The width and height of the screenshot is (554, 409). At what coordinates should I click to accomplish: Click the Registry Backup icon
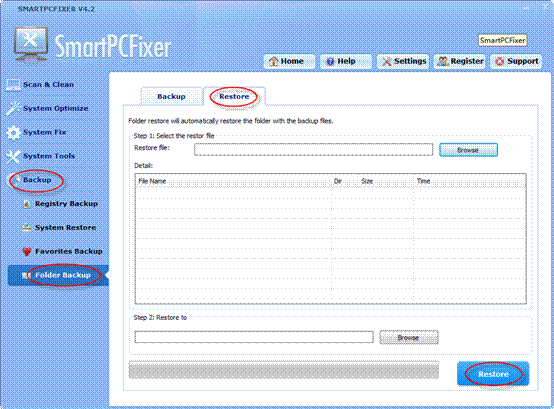[x=27, y=204]
